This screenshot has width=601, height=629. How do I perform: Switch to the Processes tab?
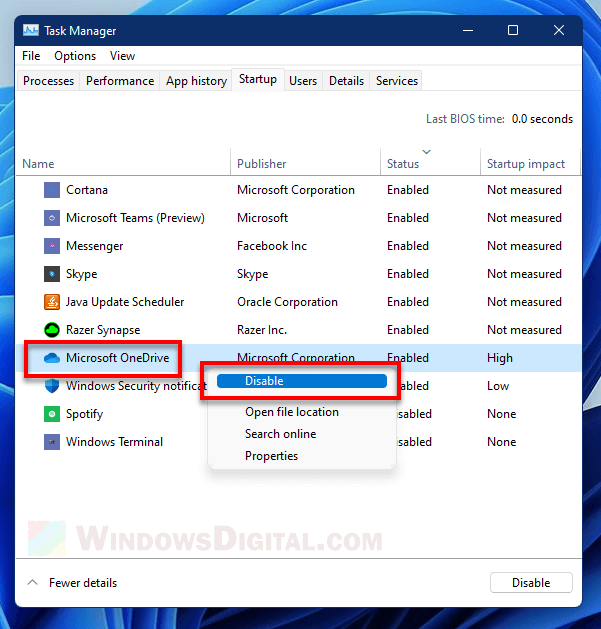click(x=49, y=81)
